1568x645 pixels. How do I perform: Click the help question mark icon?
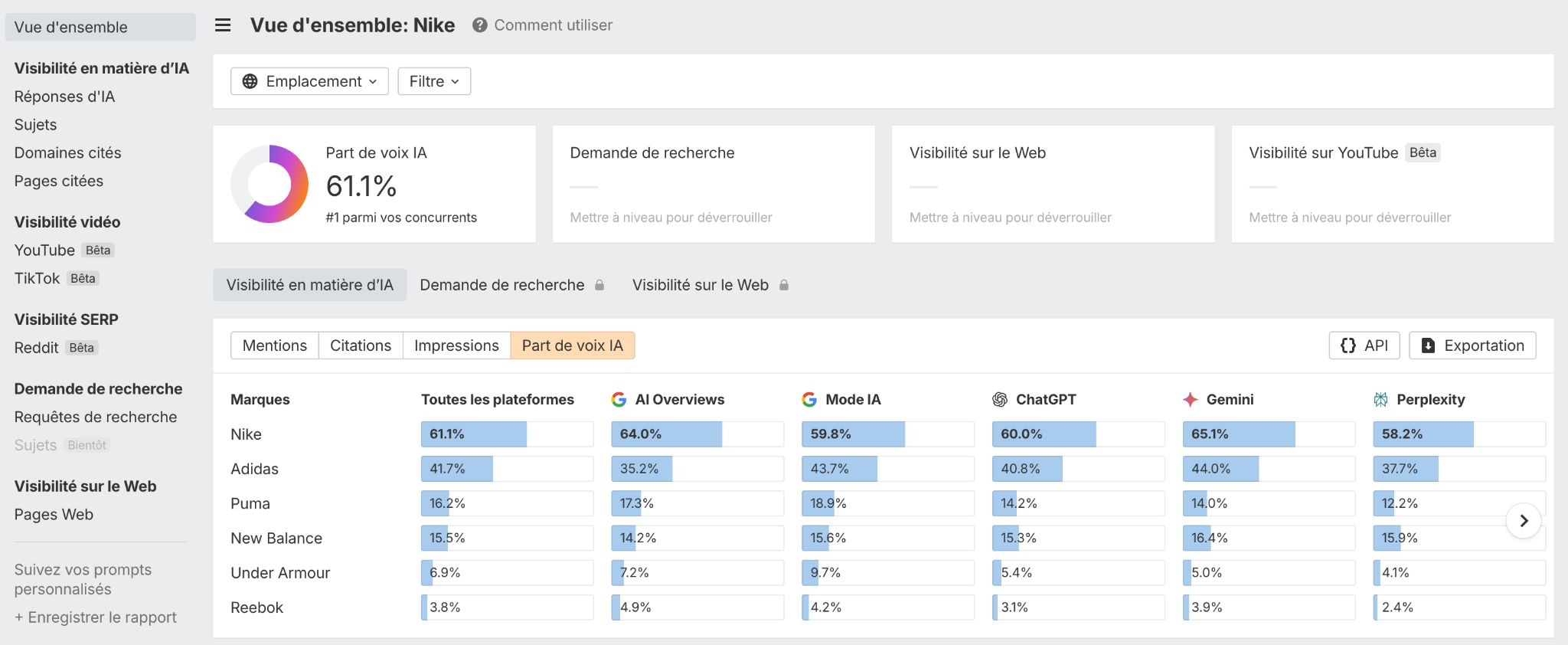(479, 25)
